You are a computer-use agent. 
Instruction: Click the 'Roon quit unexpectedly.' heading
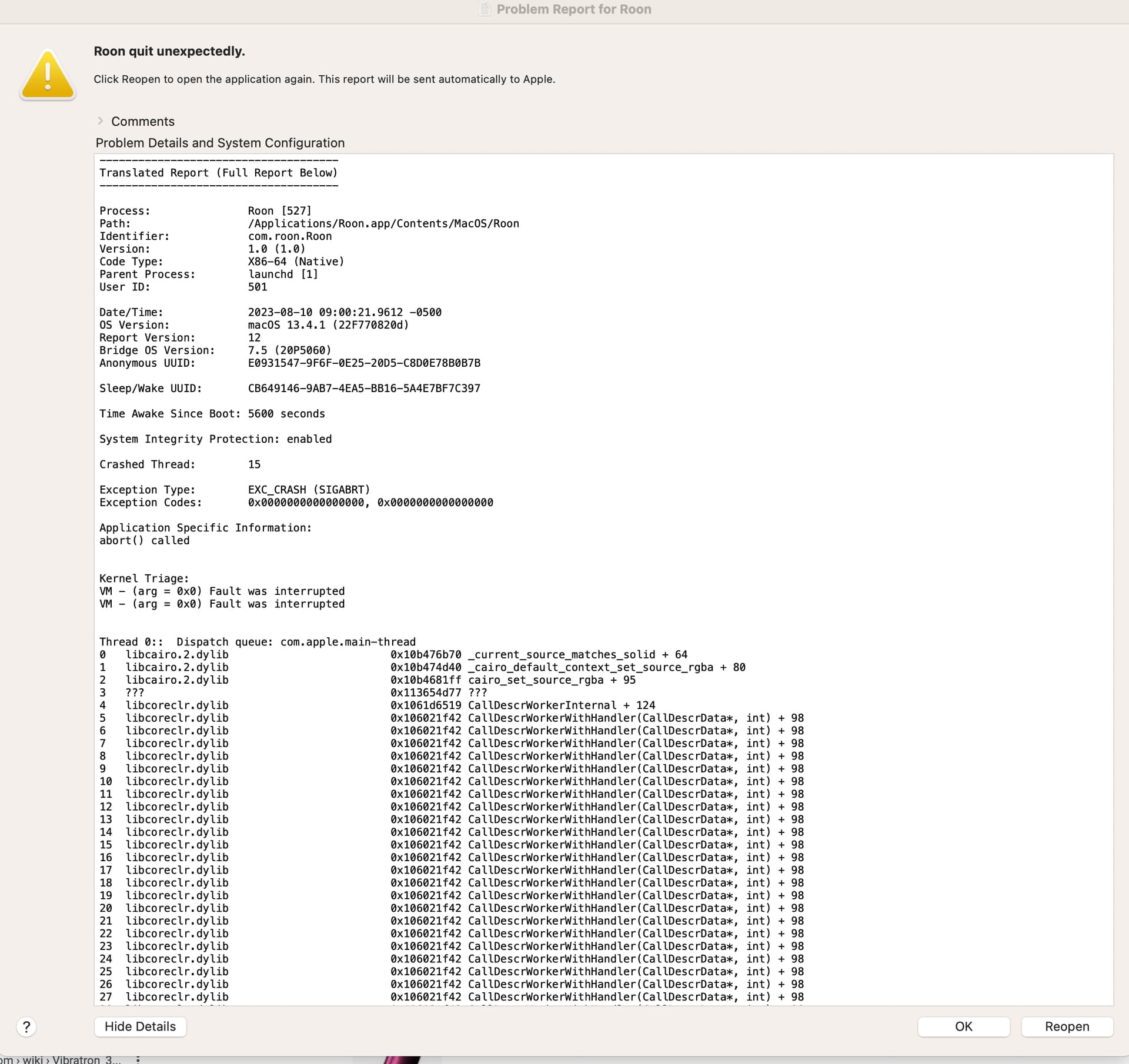pos(169,51)
